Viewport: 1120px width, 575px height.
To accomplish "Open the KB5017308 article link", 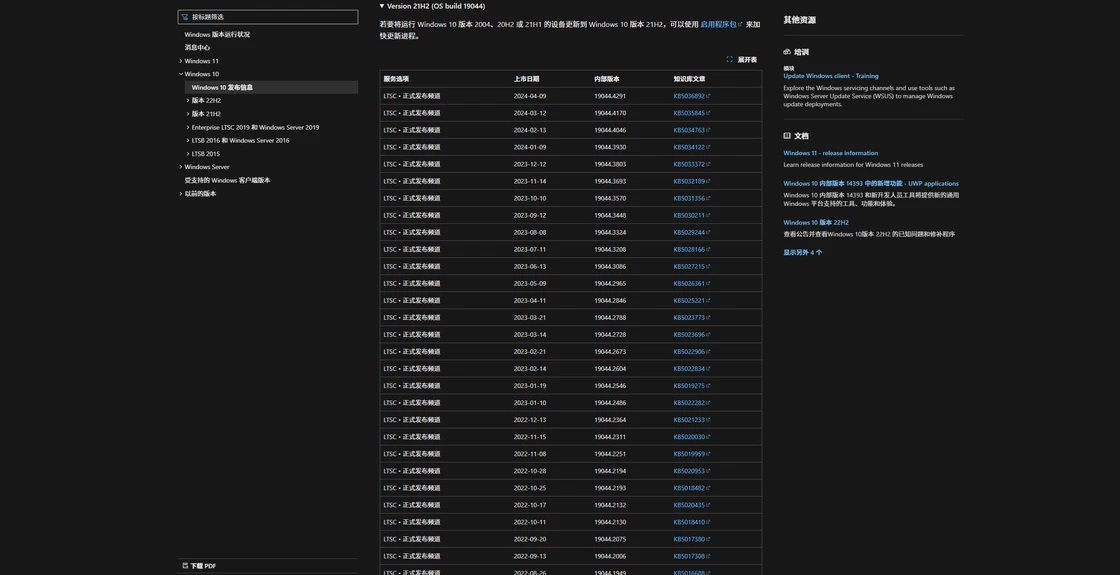I will 691,556.
